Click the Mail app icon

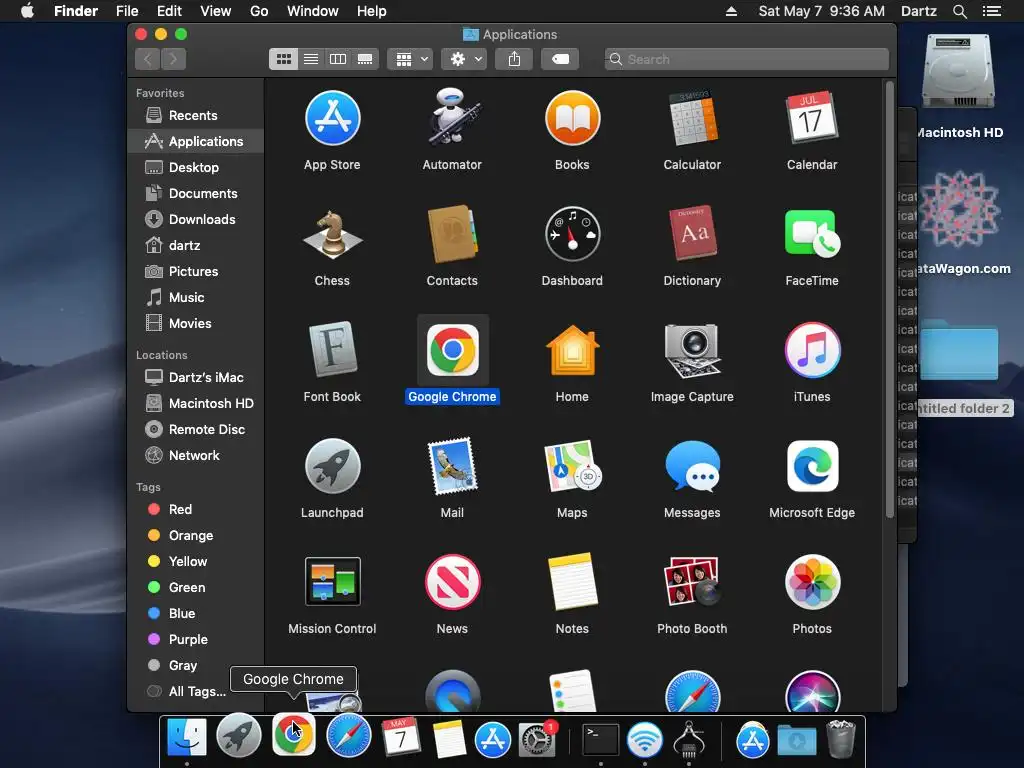click(452, 466)
